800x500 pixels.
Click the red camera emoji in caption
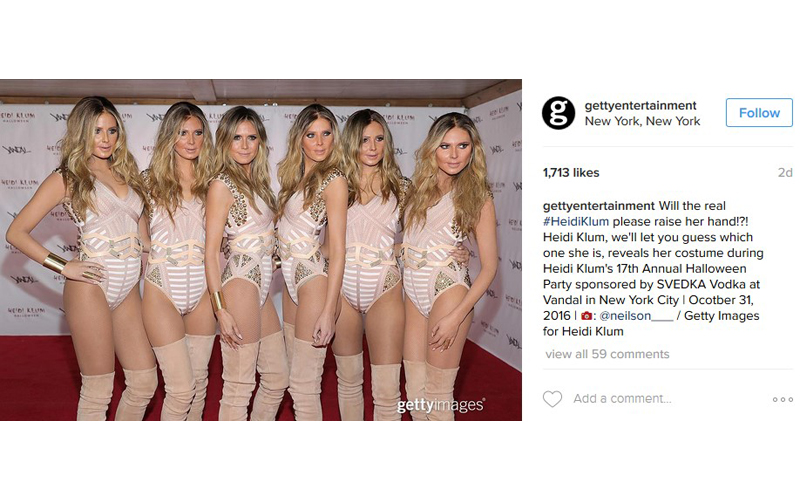(x=586, y=316)
